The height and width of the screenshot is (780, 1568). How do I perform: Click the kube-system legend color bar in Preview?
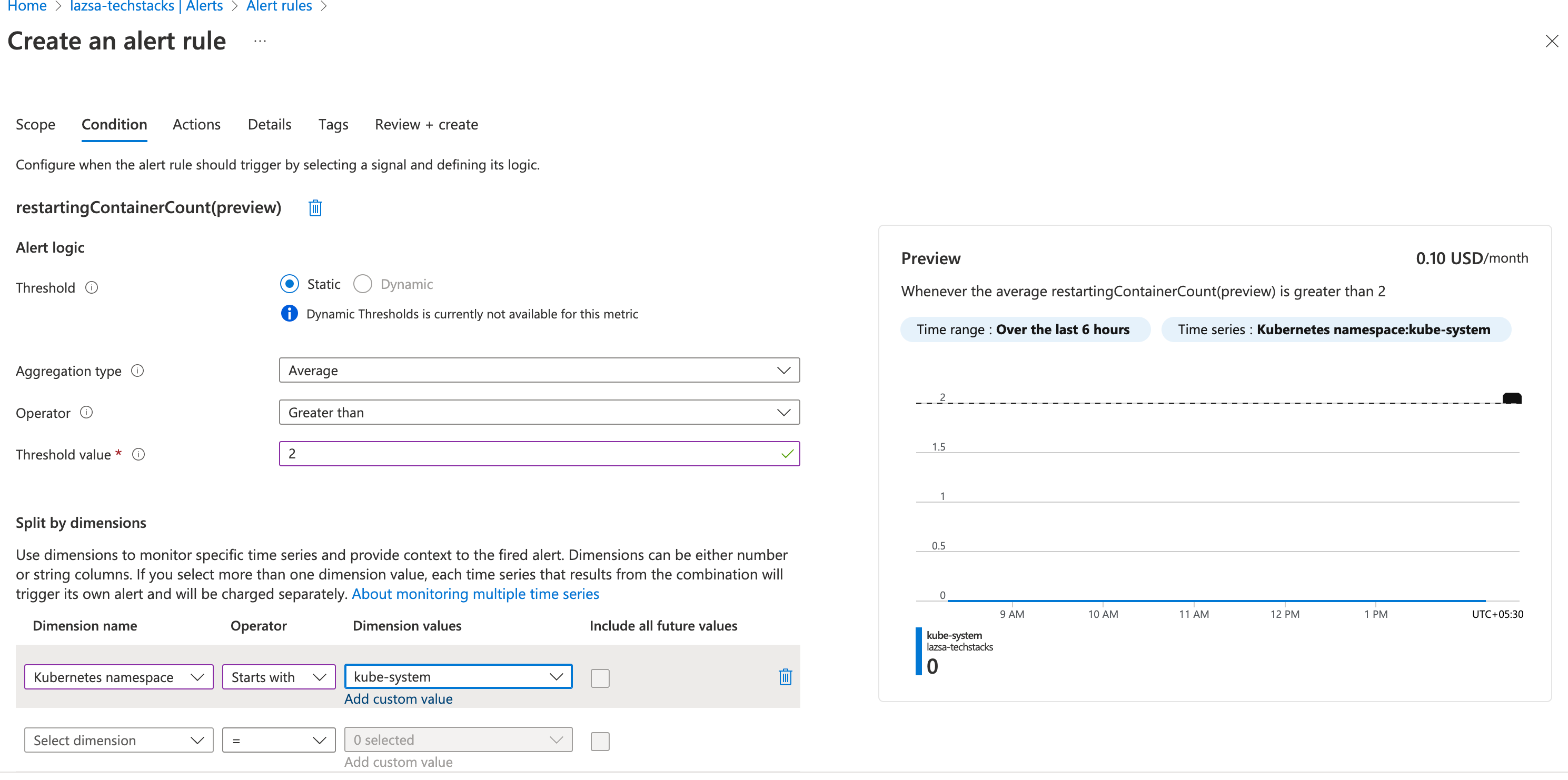[918, 651]
